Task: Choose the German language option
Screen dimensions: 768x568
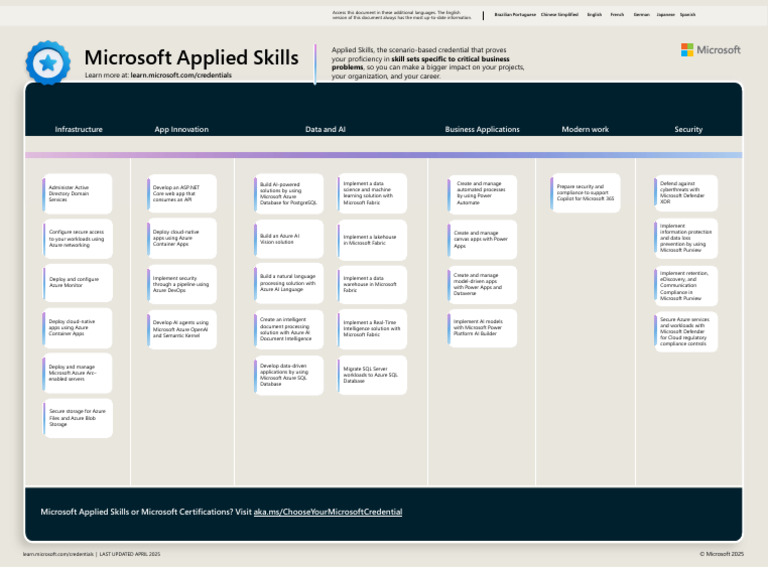Action: 641,15
